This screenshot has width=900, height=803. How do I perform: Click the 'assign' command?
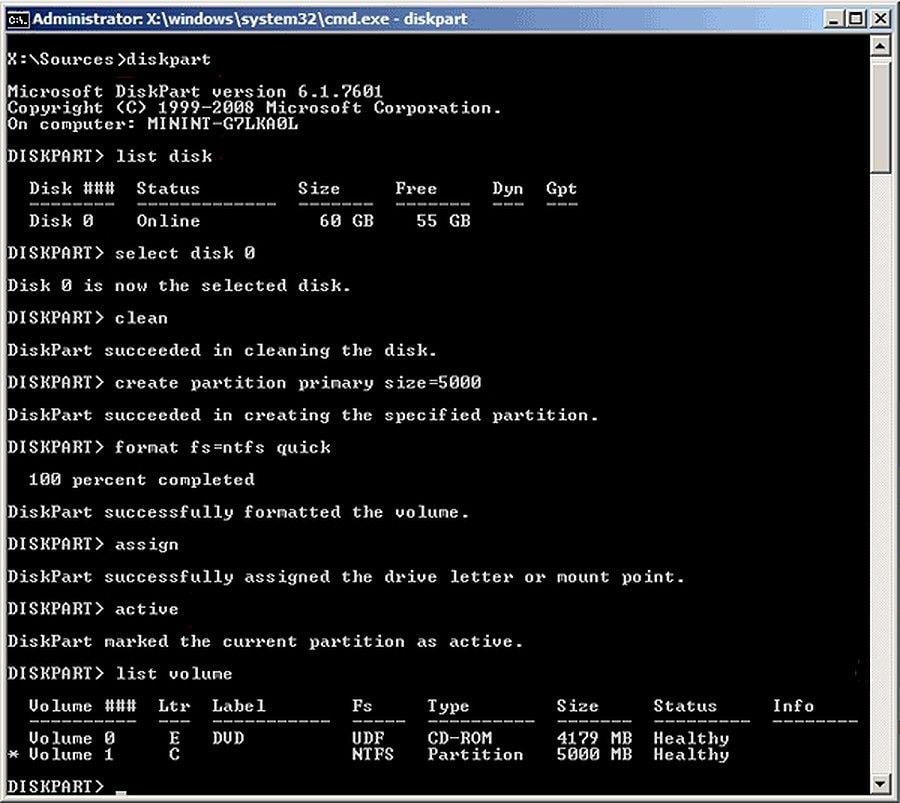[x=147, y=544]
